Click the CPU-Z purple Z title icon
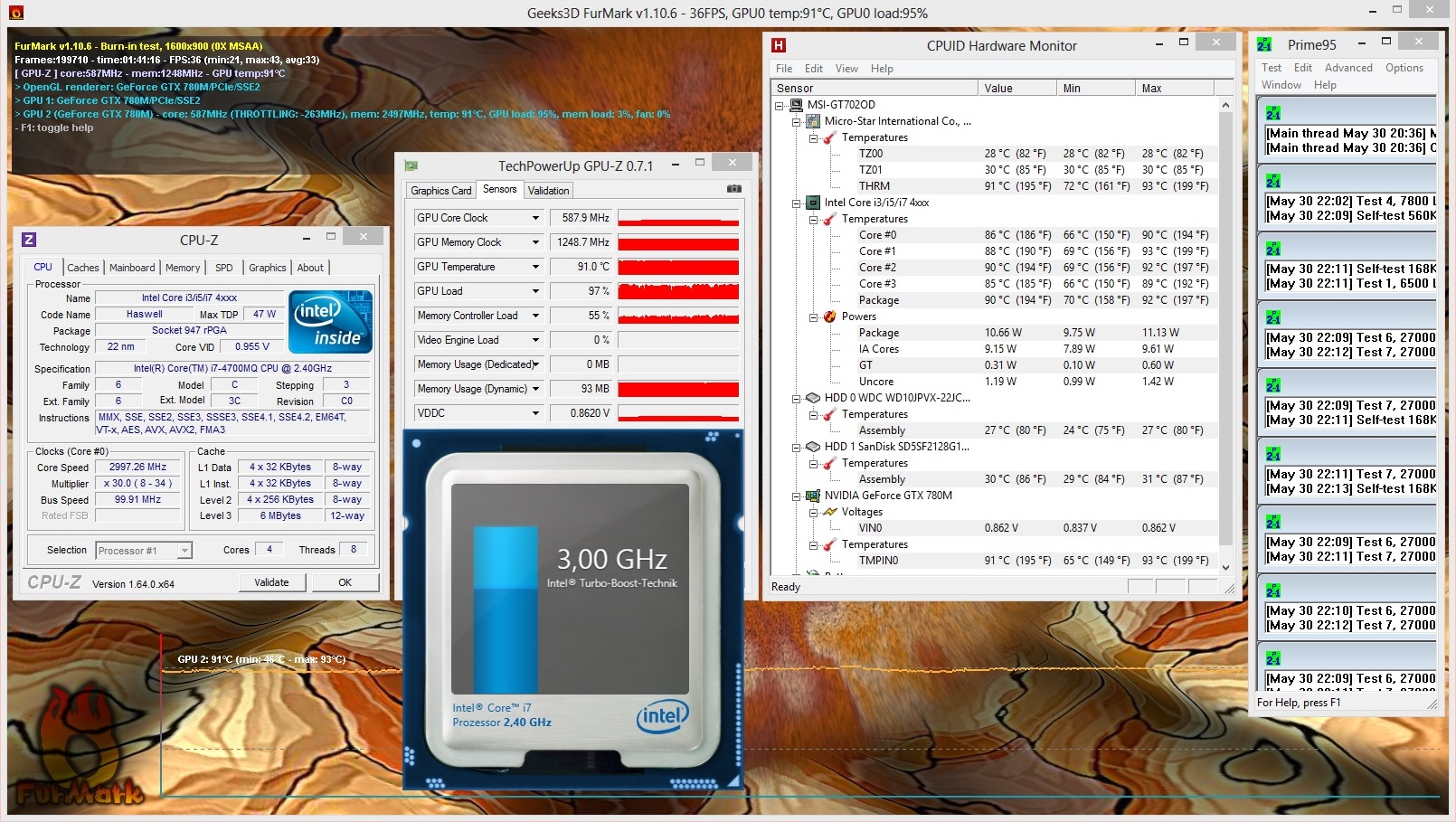Screen dimensions: 1456x822 tap(29, 240)
